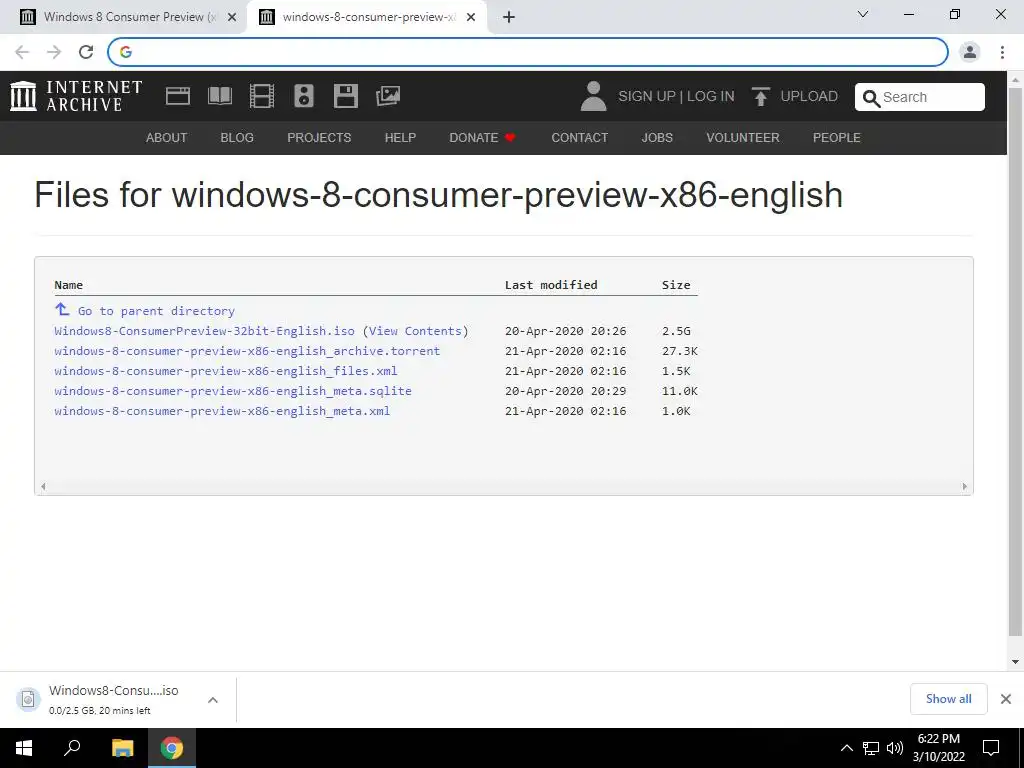Viewport: 1024px width, 768px height.
Task: Expand the download item options chevron
Action: click(213, 700)
